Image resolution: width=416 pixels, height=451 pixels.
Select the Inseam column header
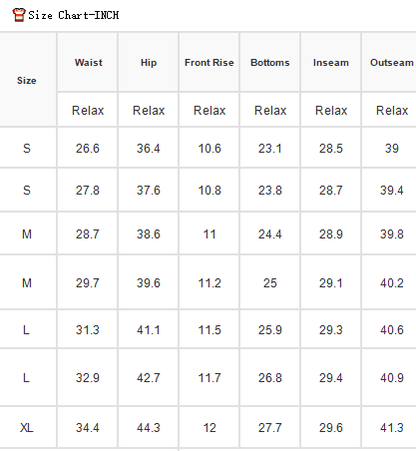point(331,63)
